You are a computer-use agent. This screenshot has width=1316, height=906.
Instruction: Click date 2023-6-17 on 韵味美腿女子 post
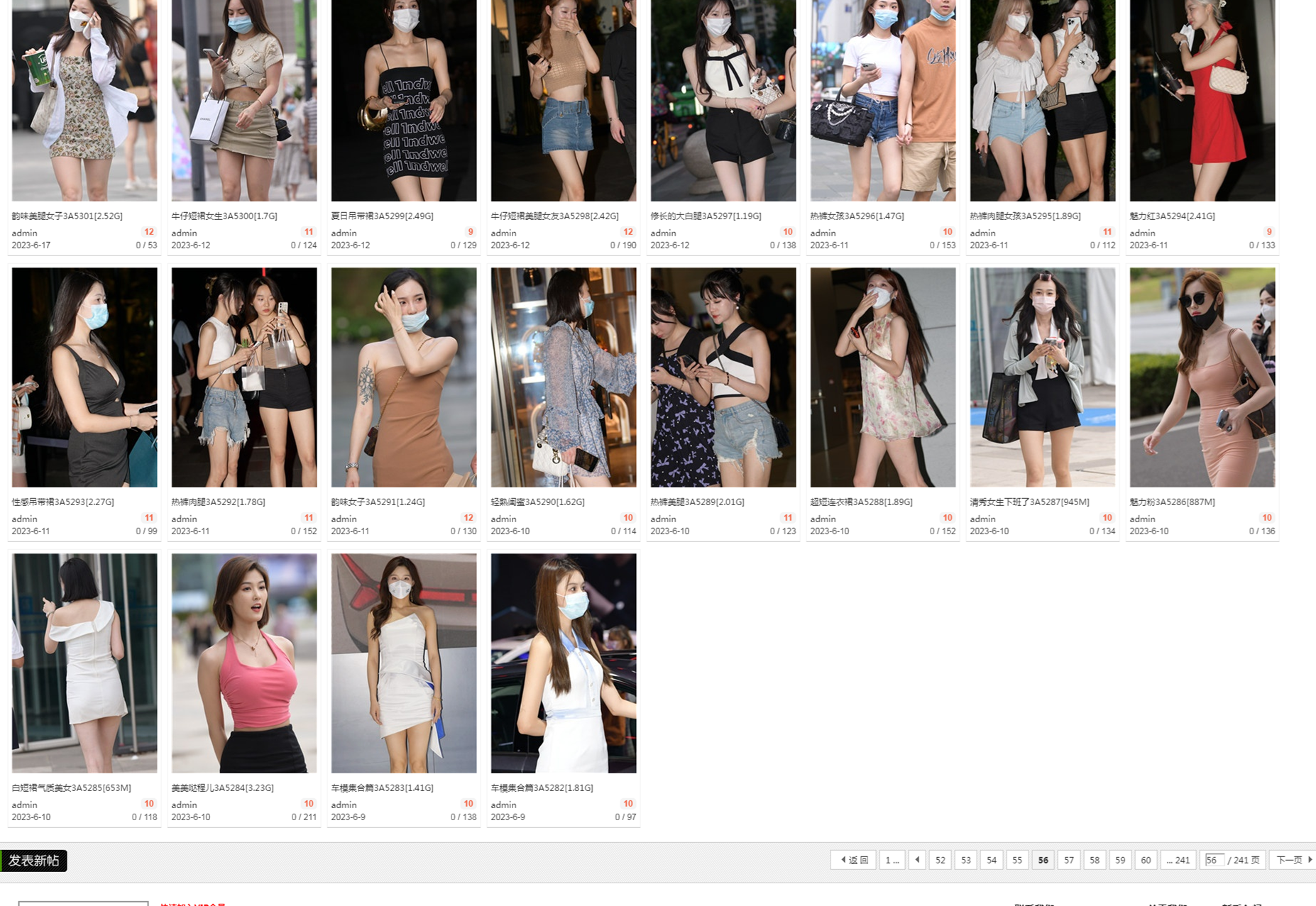(31, 245)
